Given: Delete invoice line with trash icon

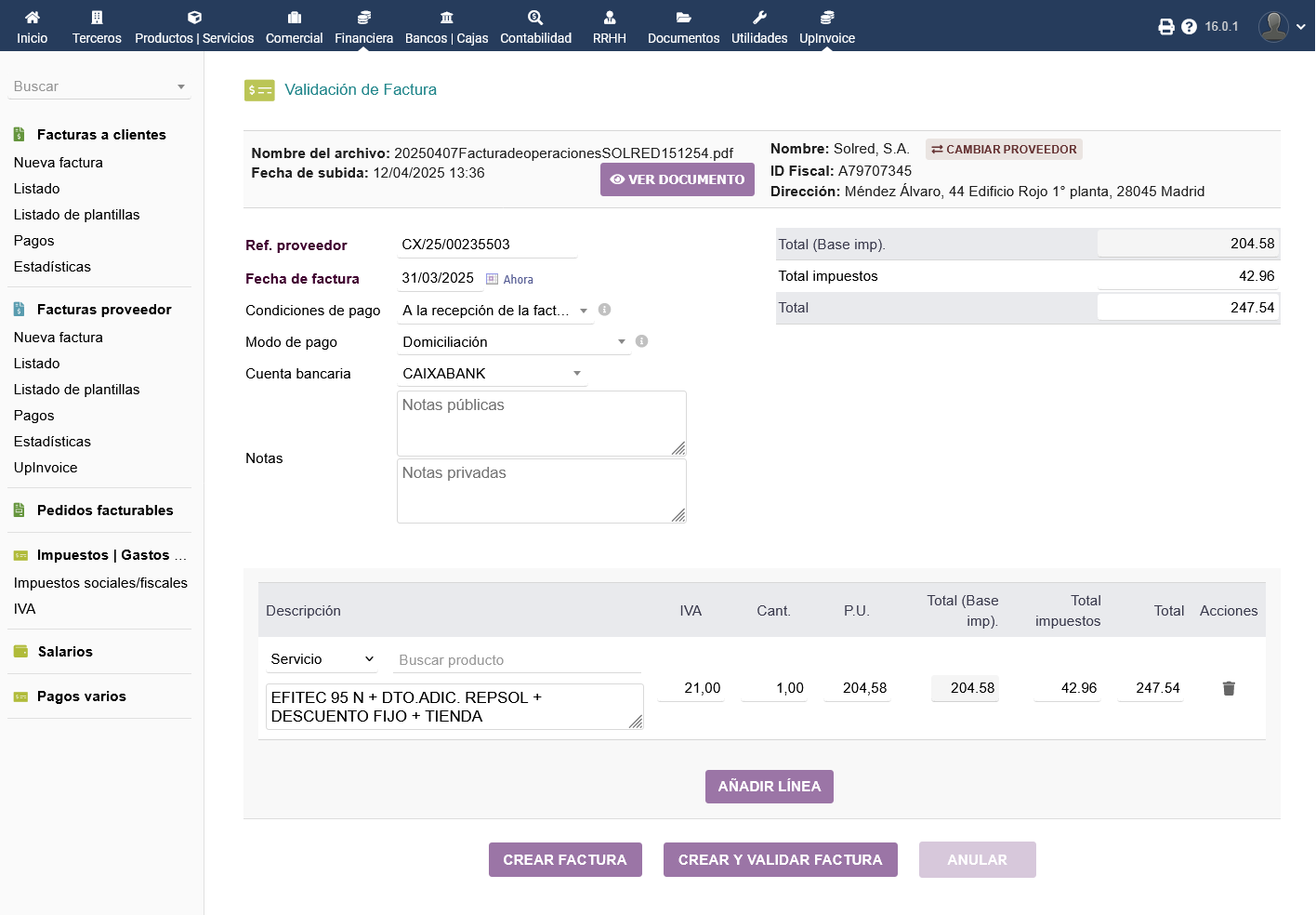Looking at the screenshot, I should (1229, 688).
